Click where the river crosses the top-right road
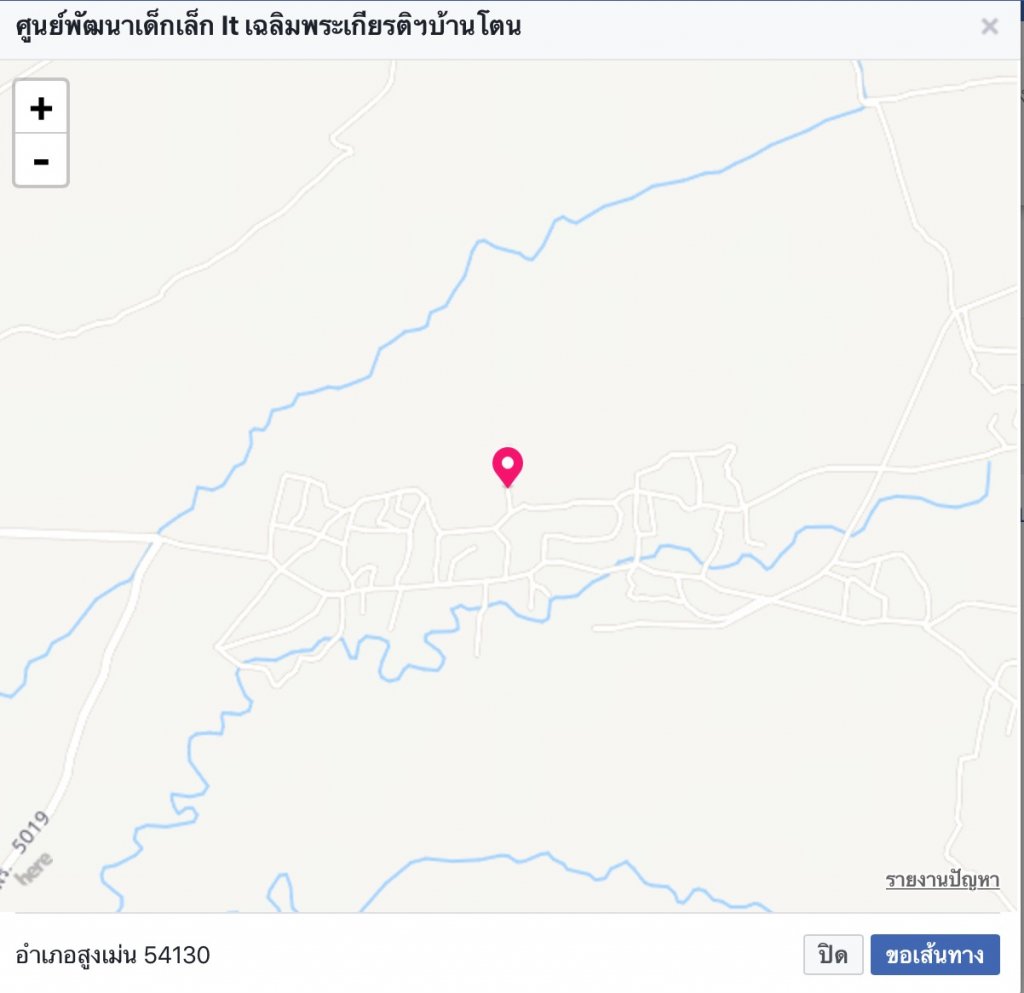1024x993 pixels. coord(866,103)
